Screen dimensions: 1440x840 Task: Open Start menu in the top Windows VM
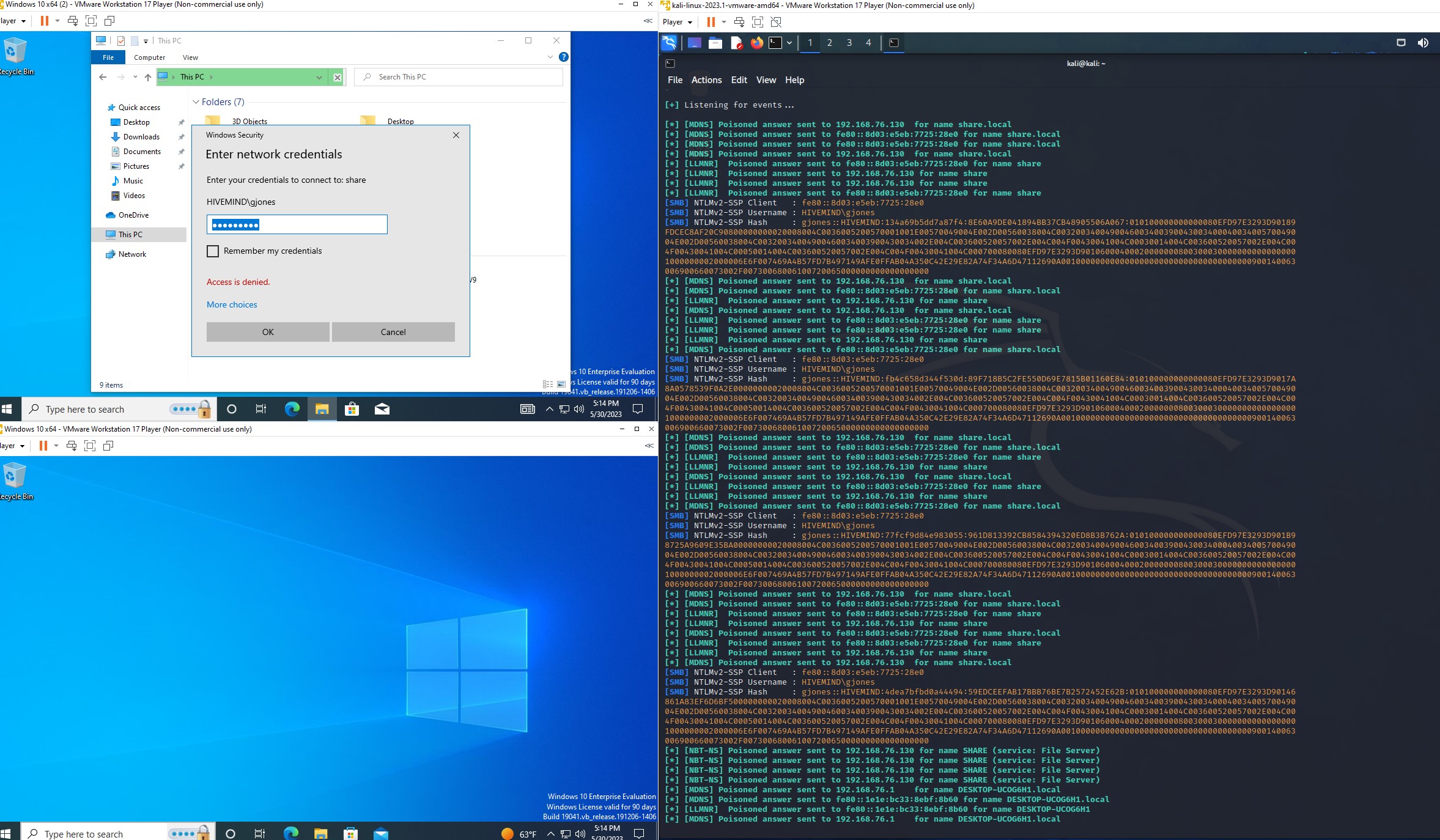(x=7, y=409)
